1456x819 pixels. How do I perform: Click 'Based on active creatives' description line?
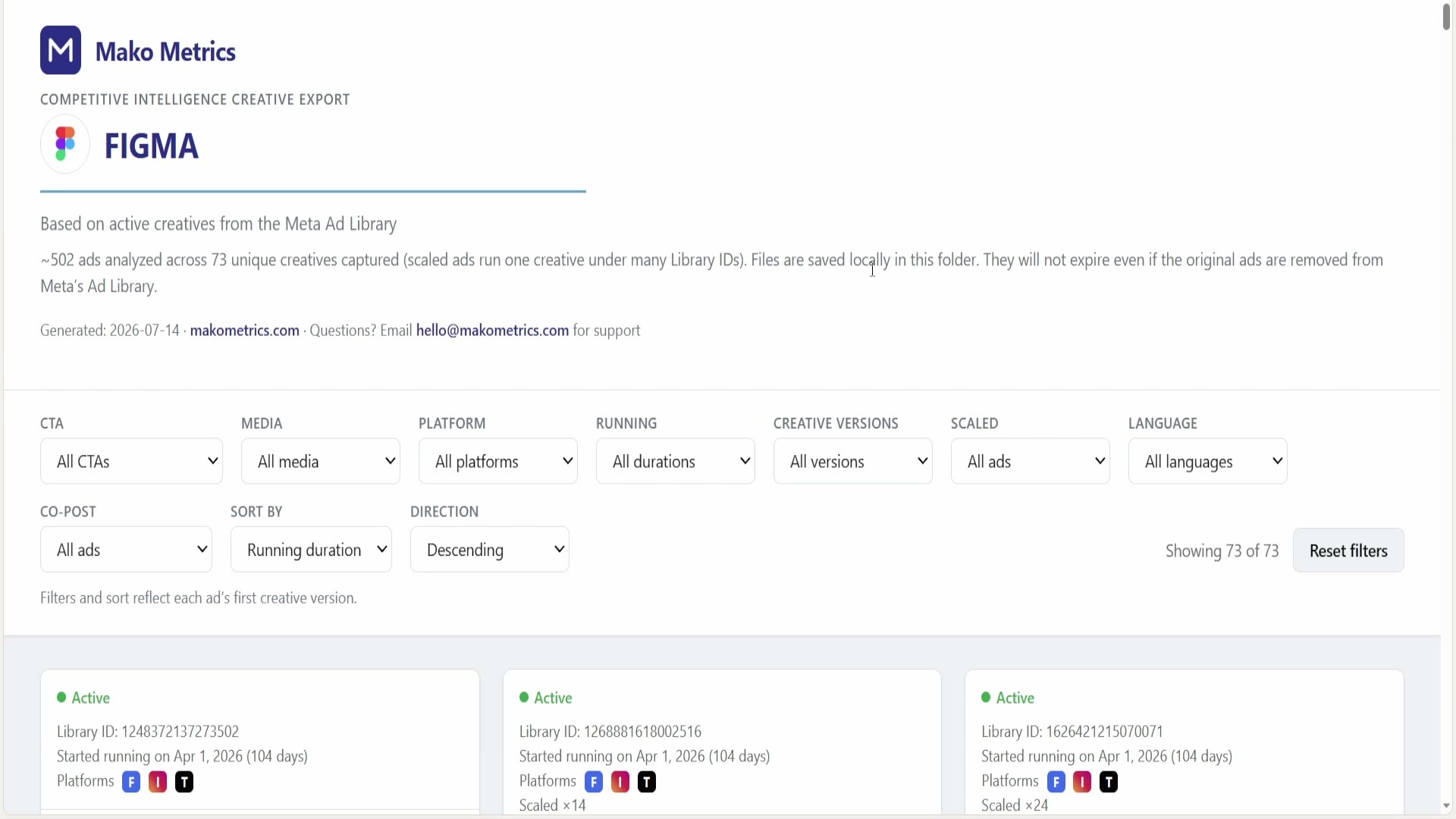coord(218,224)
